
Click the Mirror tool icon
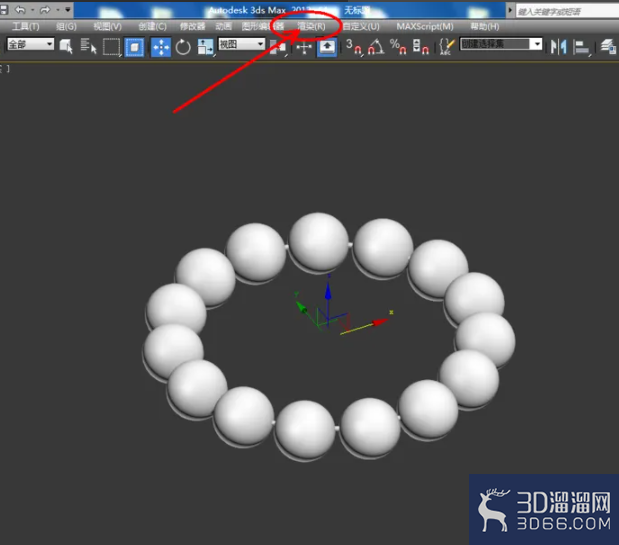pyautogui.click(x=559, y=47)
